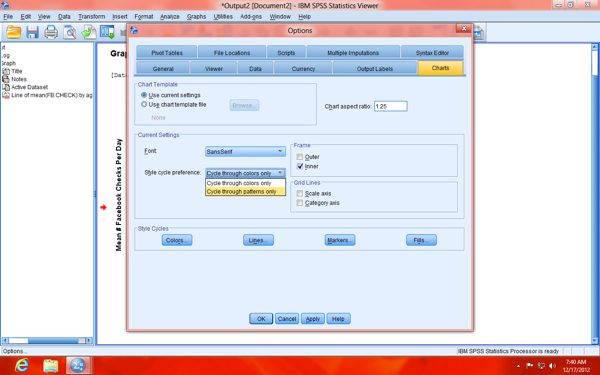The height and width of the screenshot is (375, 600).
Task: Click the Markers style cycle button
Action: (340, 240)
